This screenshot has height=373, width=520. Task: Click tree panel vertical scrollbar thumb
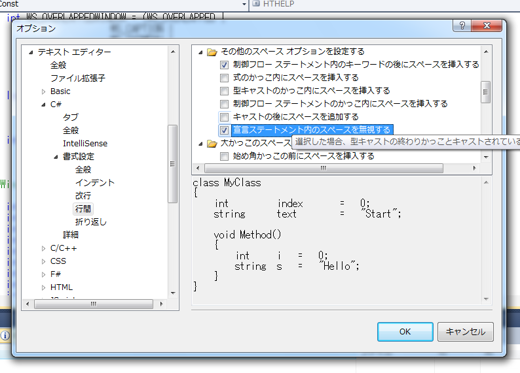(x=172, y=163)
